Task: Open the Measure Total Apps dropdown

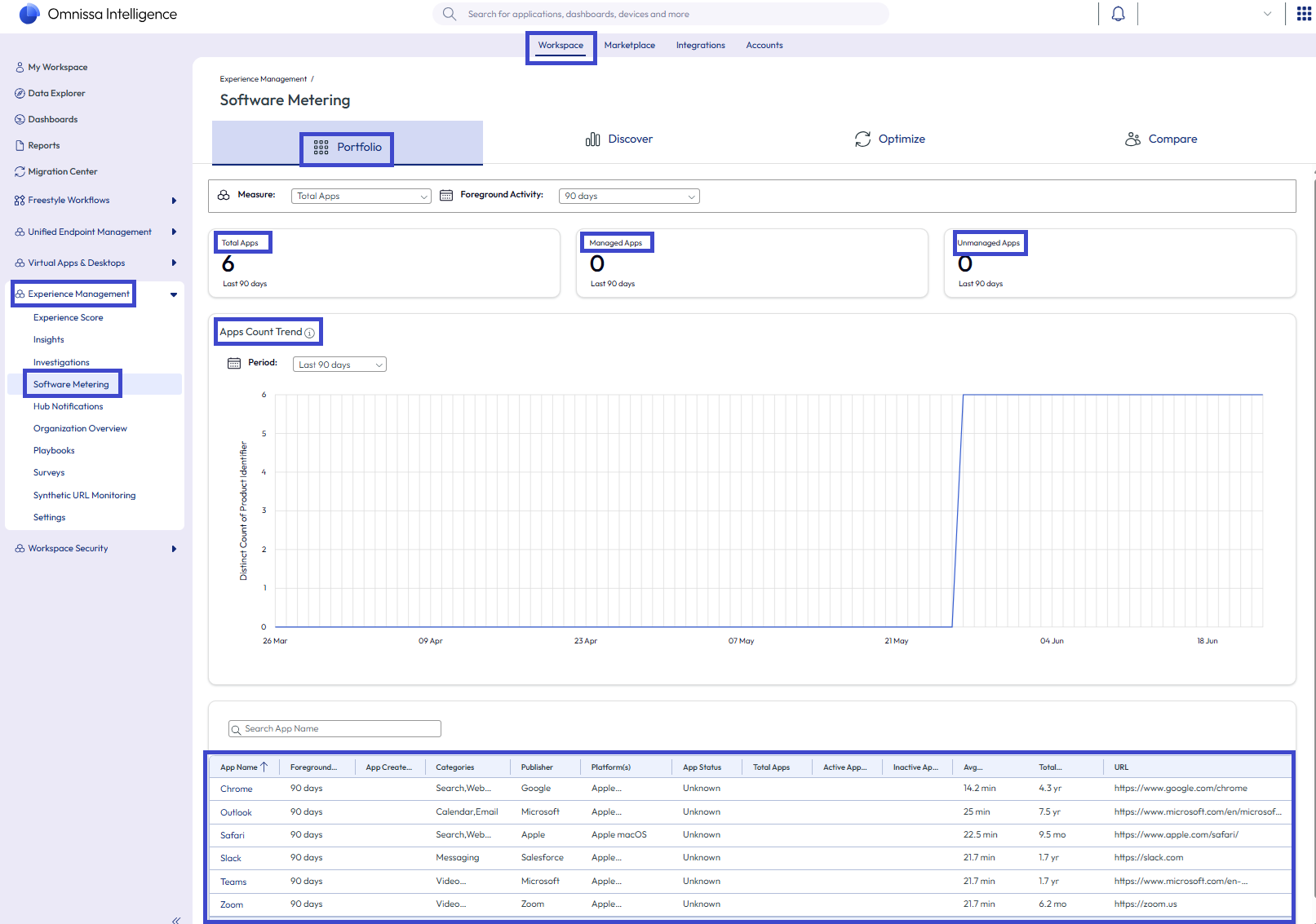Action: tap(361, 197)
